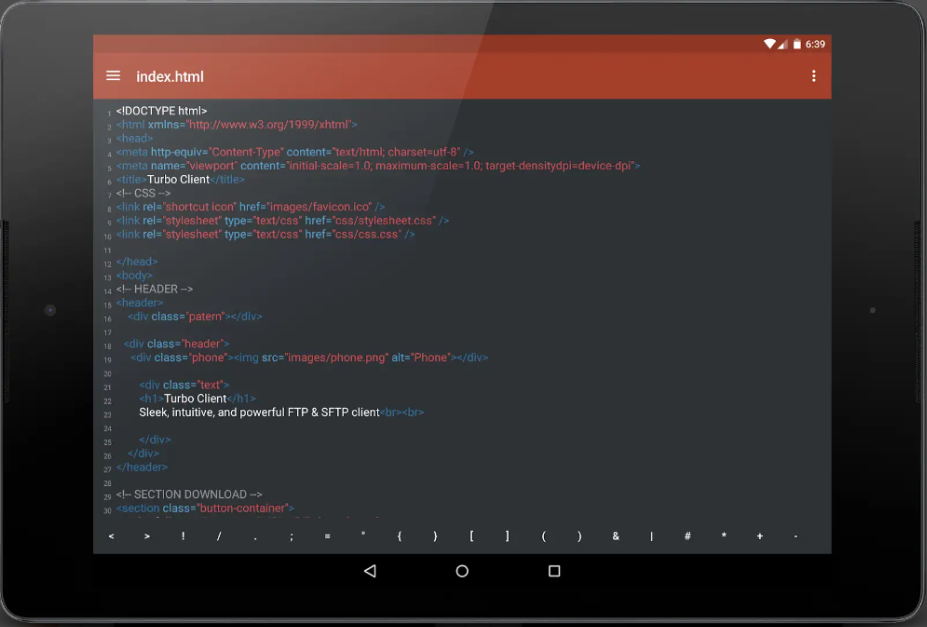Image resolution: width=927 pixels, height=627 pixels.
Task: Click the css/stylesheet.css link line
Action: (283, 220)
